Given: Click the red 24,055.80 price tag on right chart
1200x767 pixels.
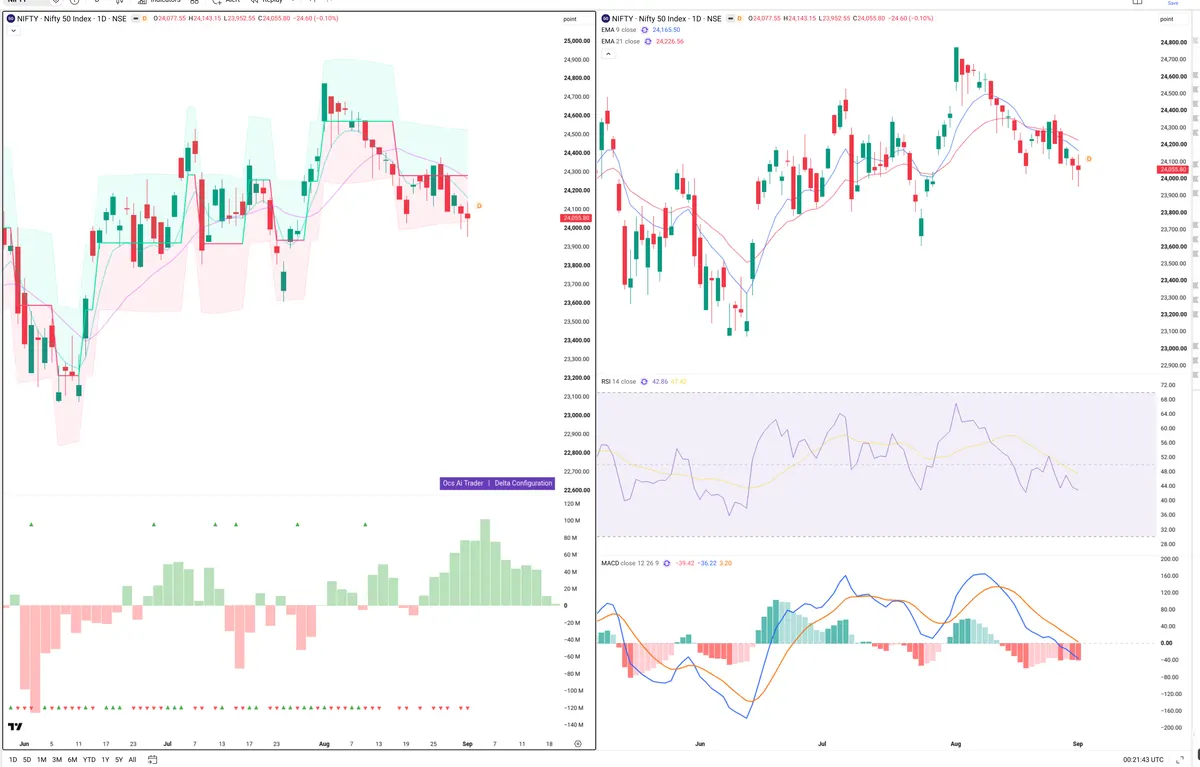Looking at the screenshot, I should click(1174, 170).
